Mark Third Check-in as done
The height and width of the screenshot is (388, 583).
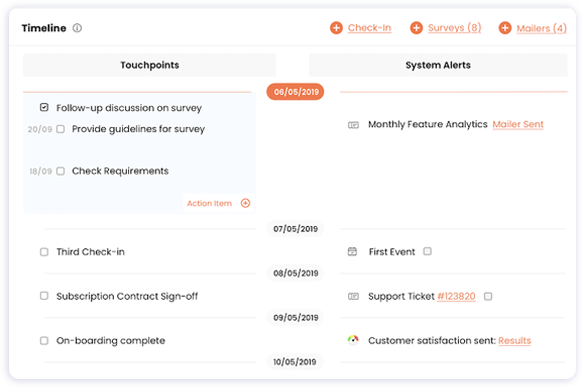pos(44,252)
